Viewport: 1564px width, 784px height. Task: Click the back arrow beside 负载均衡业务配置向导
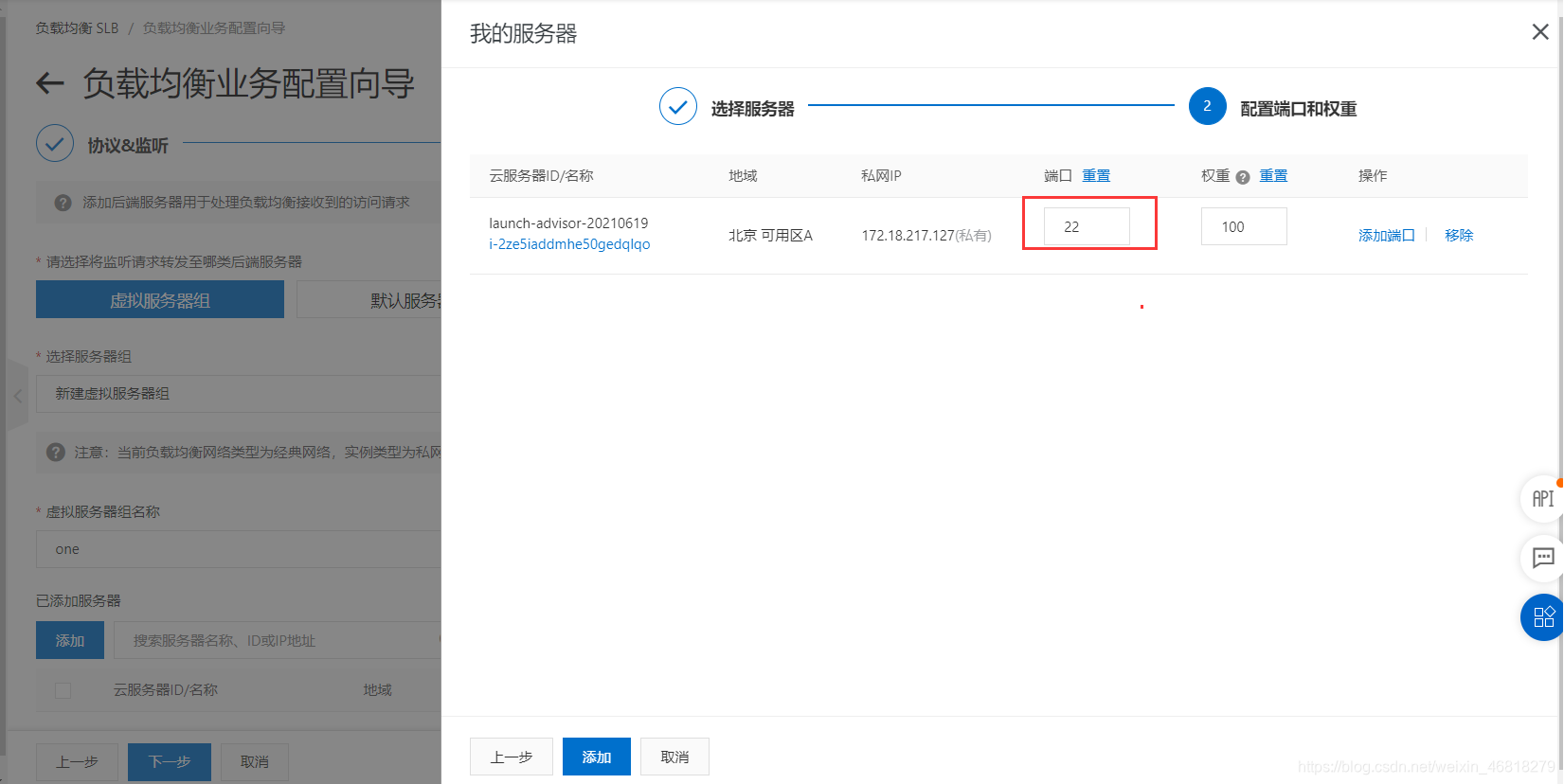(x=50, y=83)
